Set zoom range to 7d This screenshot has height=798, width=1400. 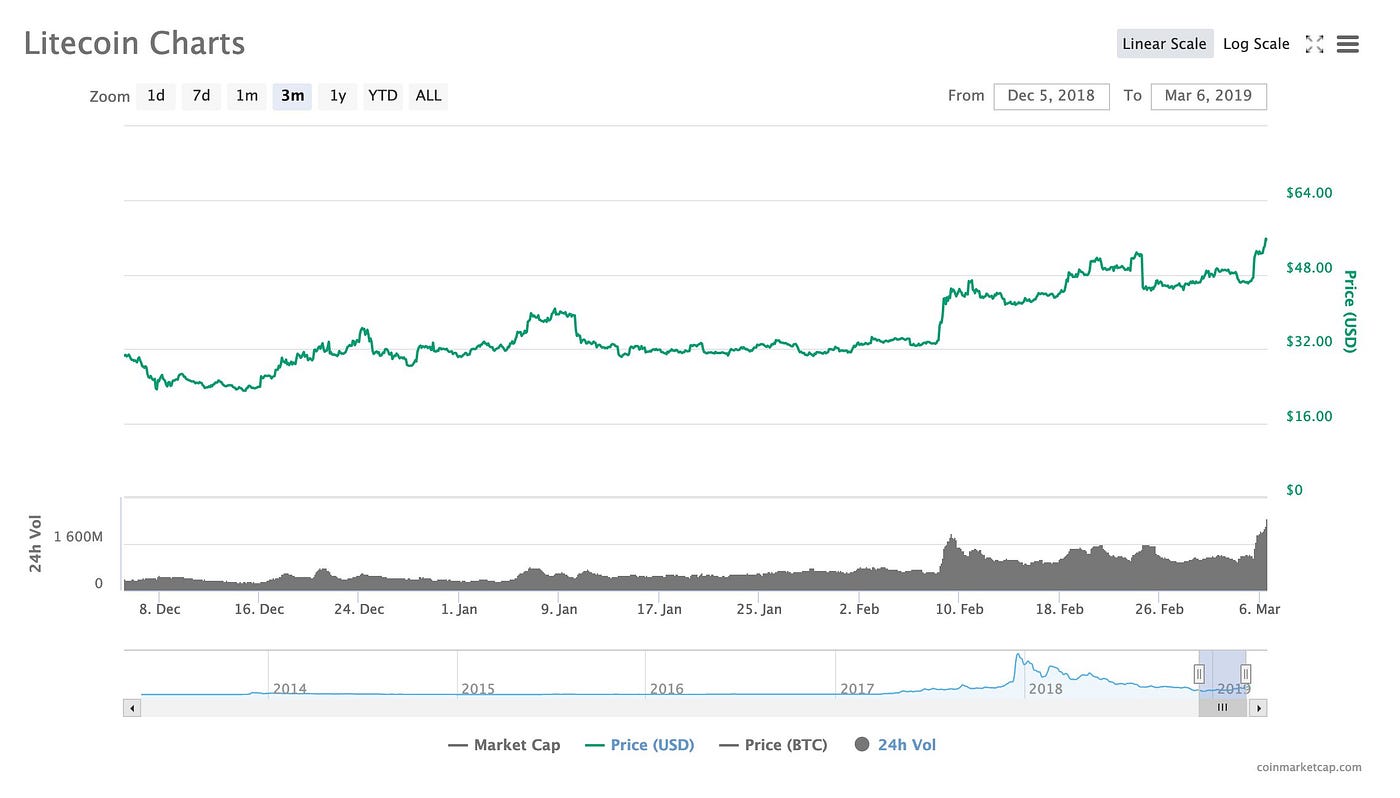(x=201, y=96)
